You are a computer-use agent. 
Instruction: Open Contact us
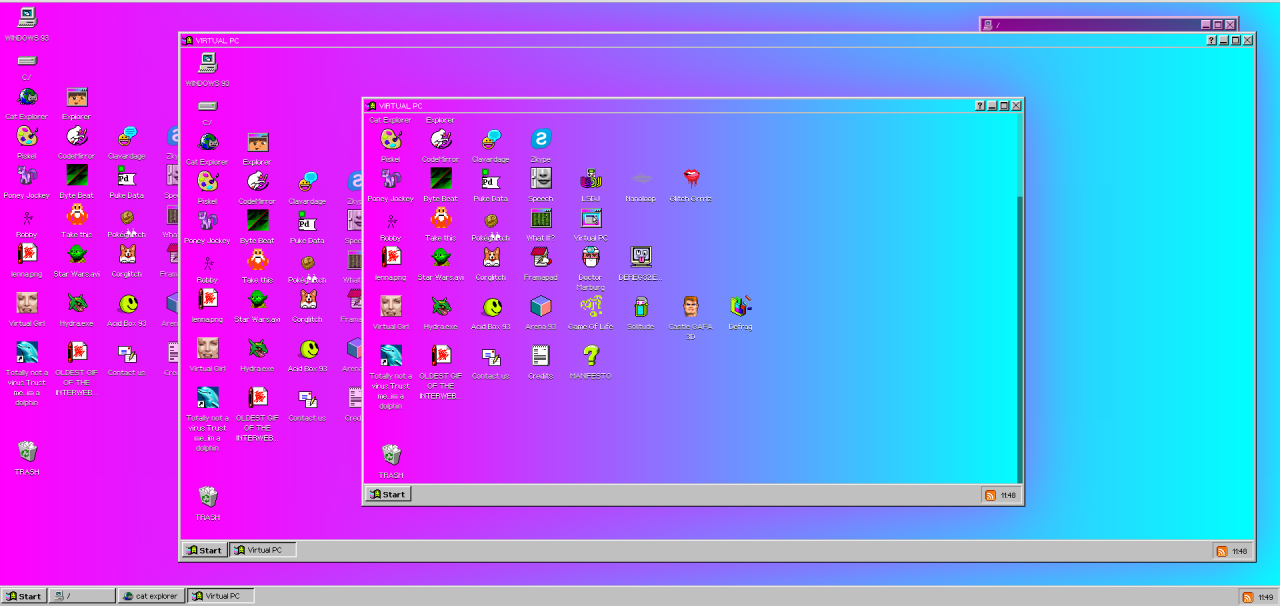pos(490,358)
